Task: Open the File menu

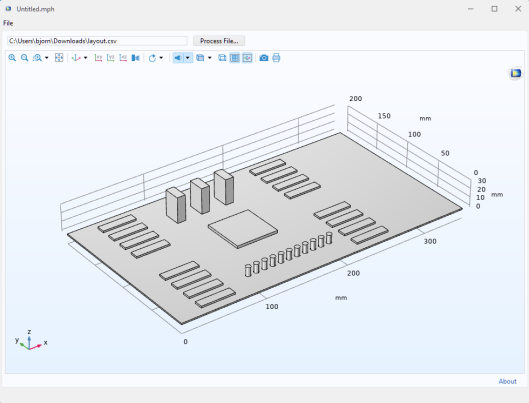Action: pos(8,23)
